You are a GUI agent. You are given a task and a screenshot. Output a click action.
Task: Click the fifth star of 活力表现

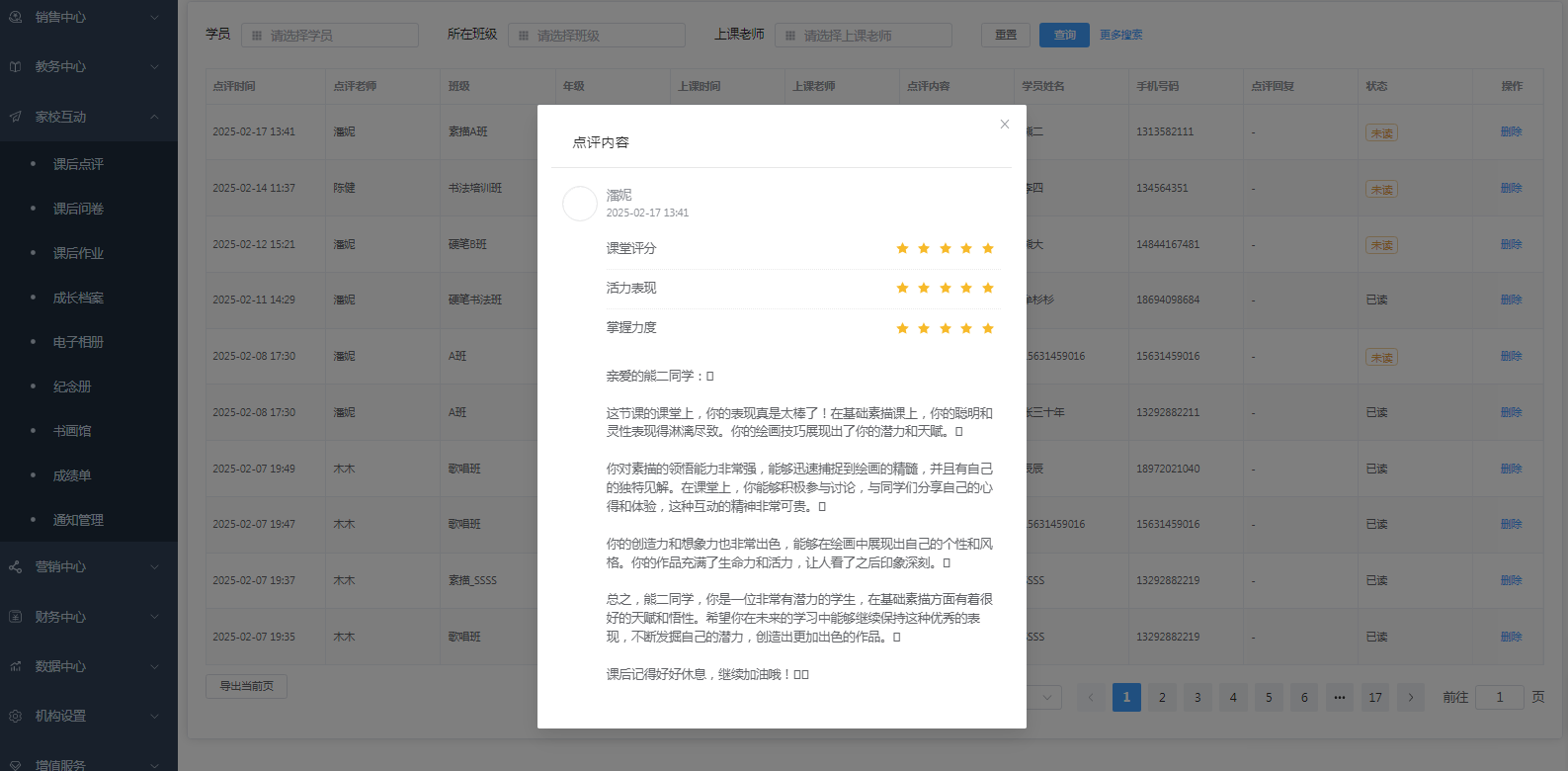(x=988, y=288)
